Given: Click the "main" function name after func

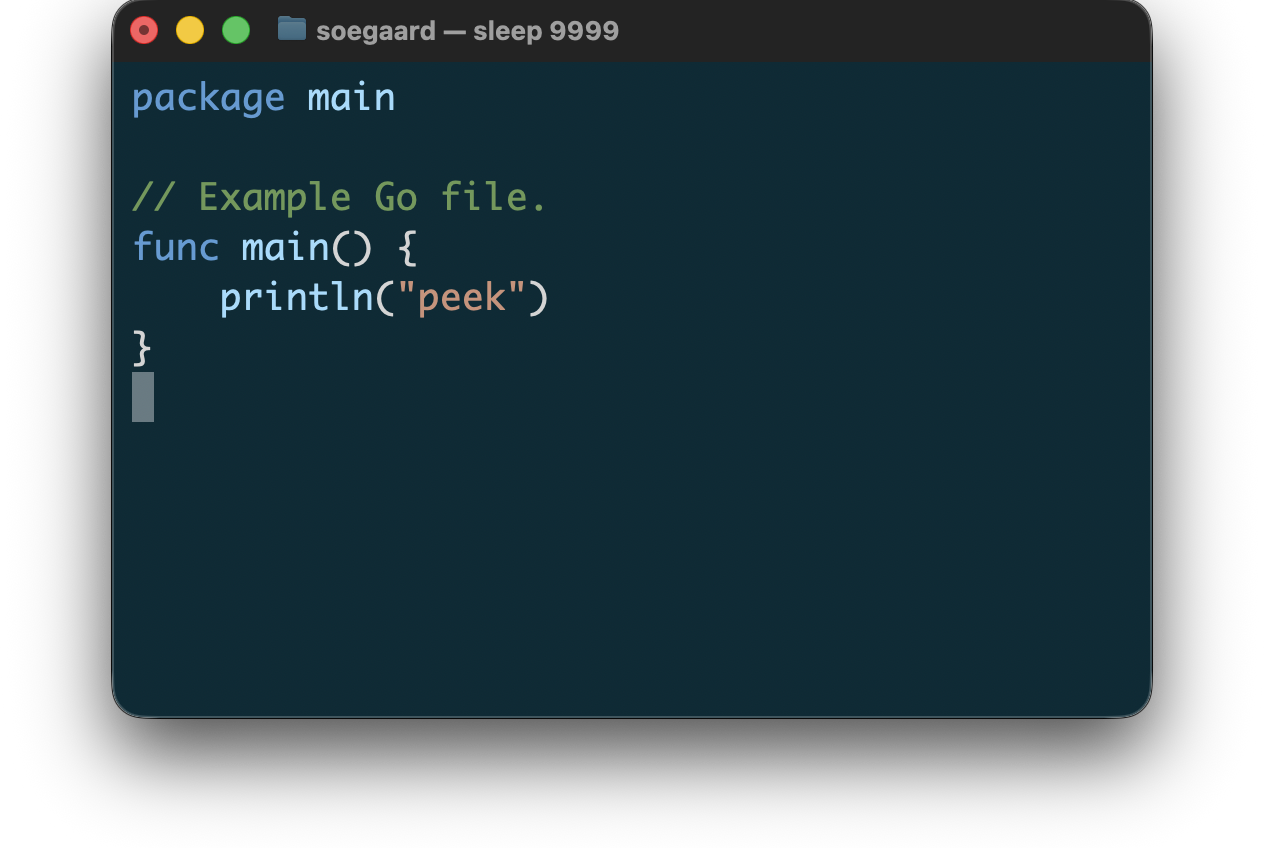Looking at the screenshot, I should (285, 247).
